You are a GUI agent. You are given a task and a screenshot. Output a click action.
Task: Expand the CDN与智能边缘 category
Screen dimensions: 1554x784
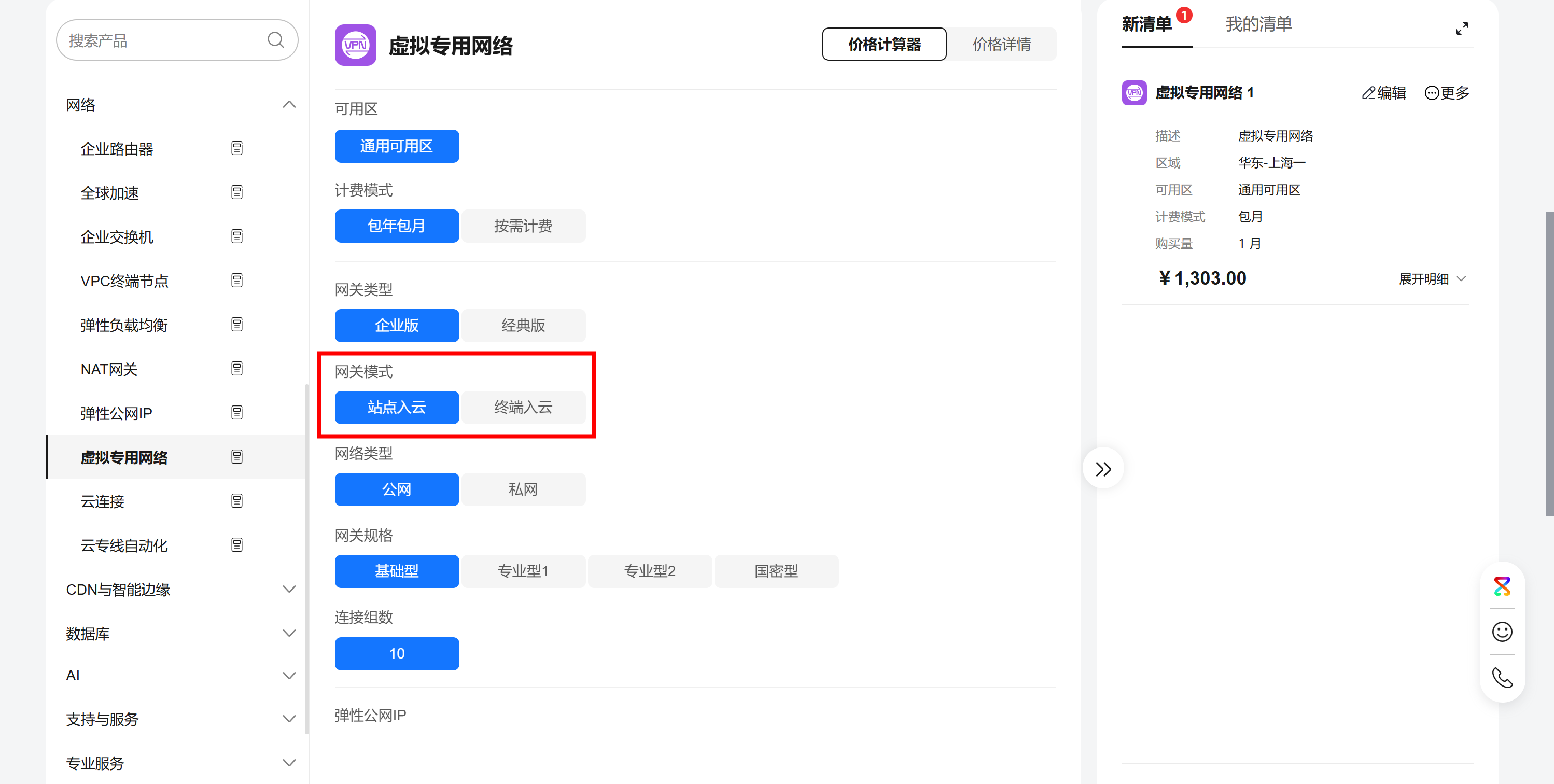coord(289,589)
